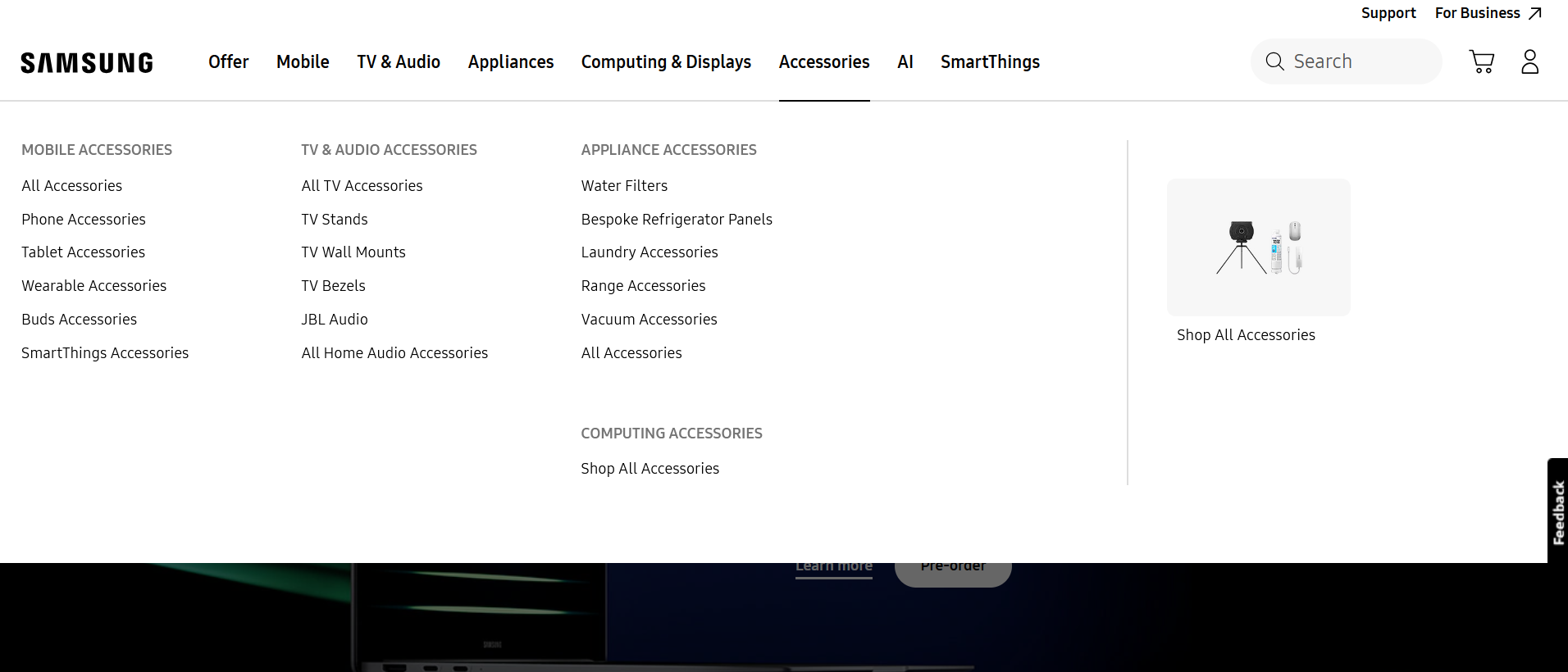Click Shop All Accessories below the thumbnail
Viewport: 1568px width, 672px height.
tap(1246, 335)
